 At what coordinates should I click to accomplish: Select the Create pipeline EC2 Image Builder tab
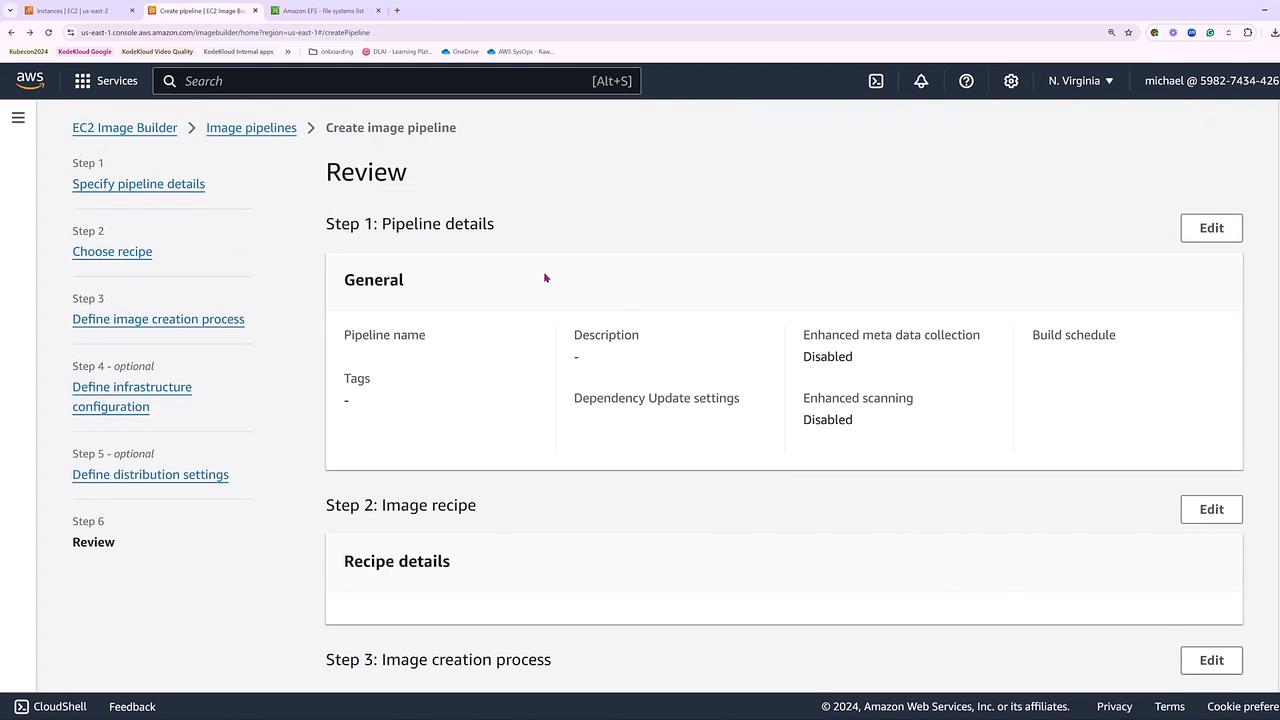point(203,11)
